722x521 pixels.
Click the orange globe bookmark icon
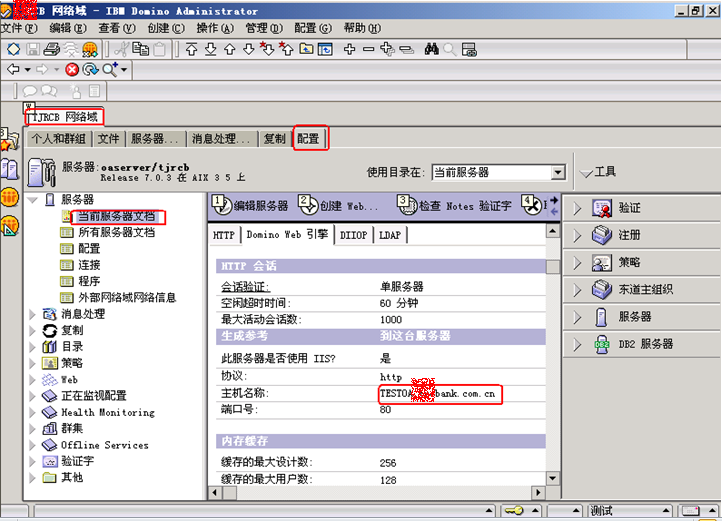(10, 197)
